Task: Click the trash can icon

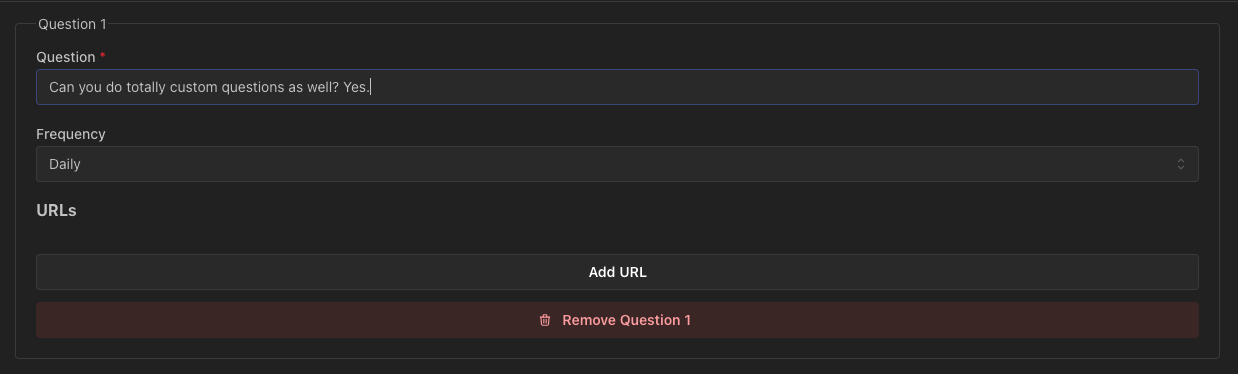Action: 545,320
